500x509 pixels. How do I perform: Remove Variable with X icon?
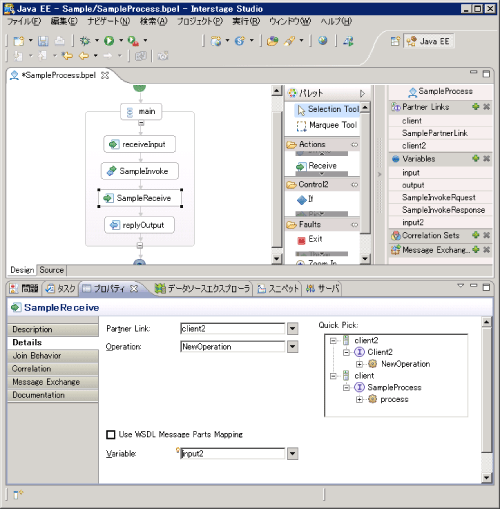(x=486, y=158)
